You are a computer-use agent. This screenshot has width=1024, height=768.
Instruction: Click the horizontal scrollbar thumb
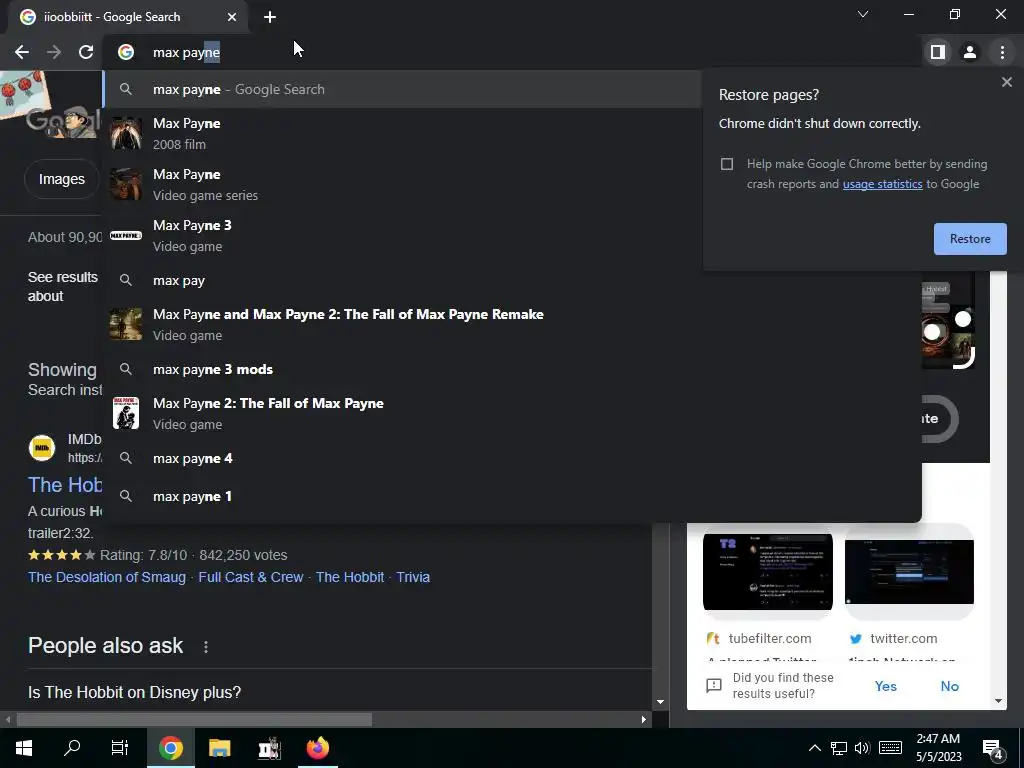coord(194,720)
